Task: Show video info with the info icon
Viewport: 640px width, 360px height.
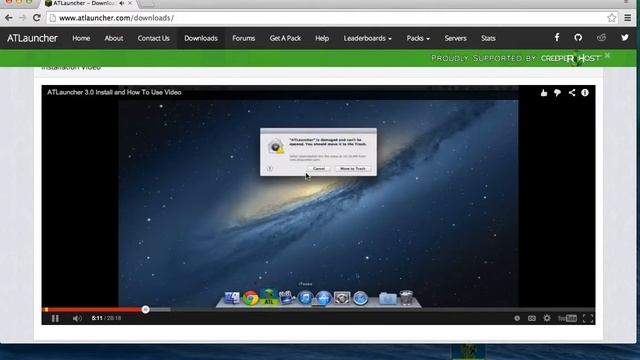Action: coord(585,93)
